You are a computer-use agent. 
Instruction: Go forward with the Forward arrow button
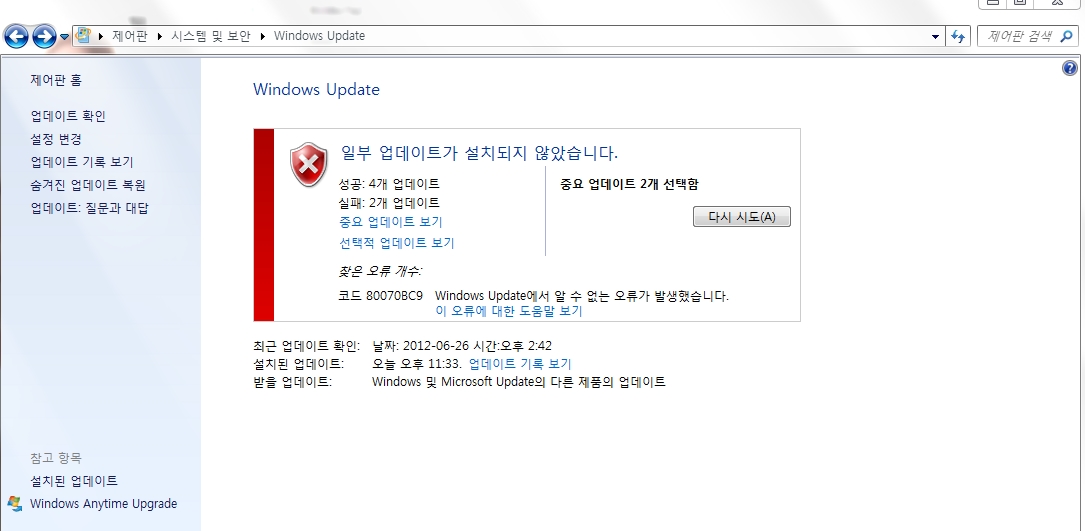point(44,36)
